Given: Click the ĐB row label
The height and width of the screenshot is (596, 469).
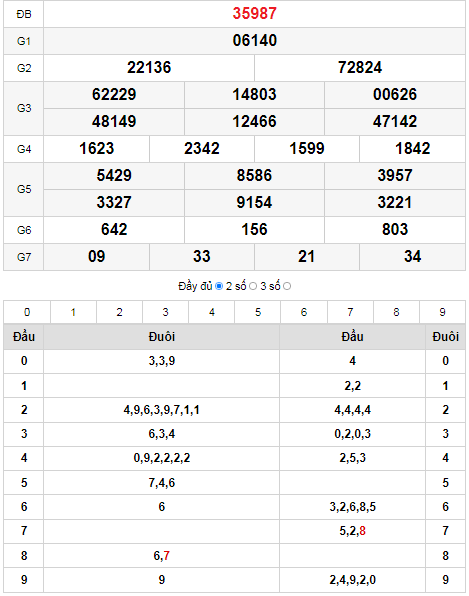Looking at the screenshot, I should [x=24, y=14].
